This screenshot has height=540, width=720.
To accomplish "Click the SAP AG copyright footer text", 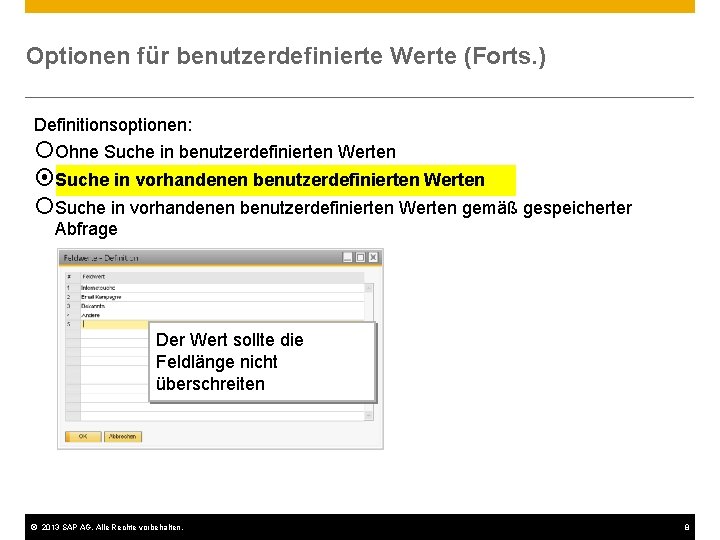I will [107, 527].
